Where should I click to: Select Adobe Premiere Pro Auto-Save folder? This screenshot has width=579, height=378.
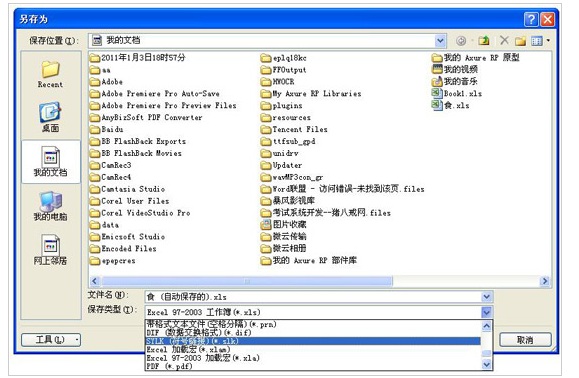tap(154, 94)
